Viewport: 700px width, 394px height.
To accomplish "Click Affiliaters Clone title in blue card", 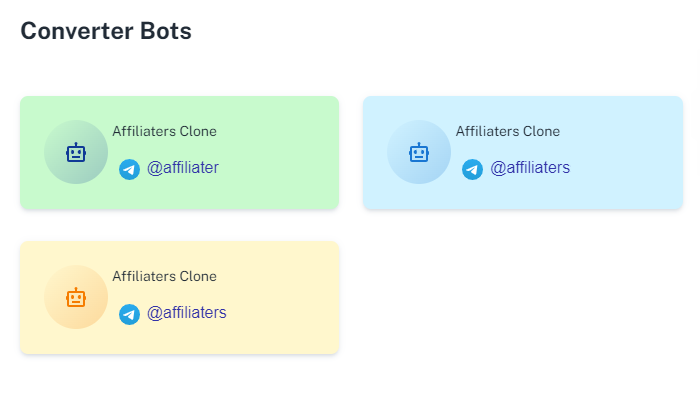I will click(508, 131).
